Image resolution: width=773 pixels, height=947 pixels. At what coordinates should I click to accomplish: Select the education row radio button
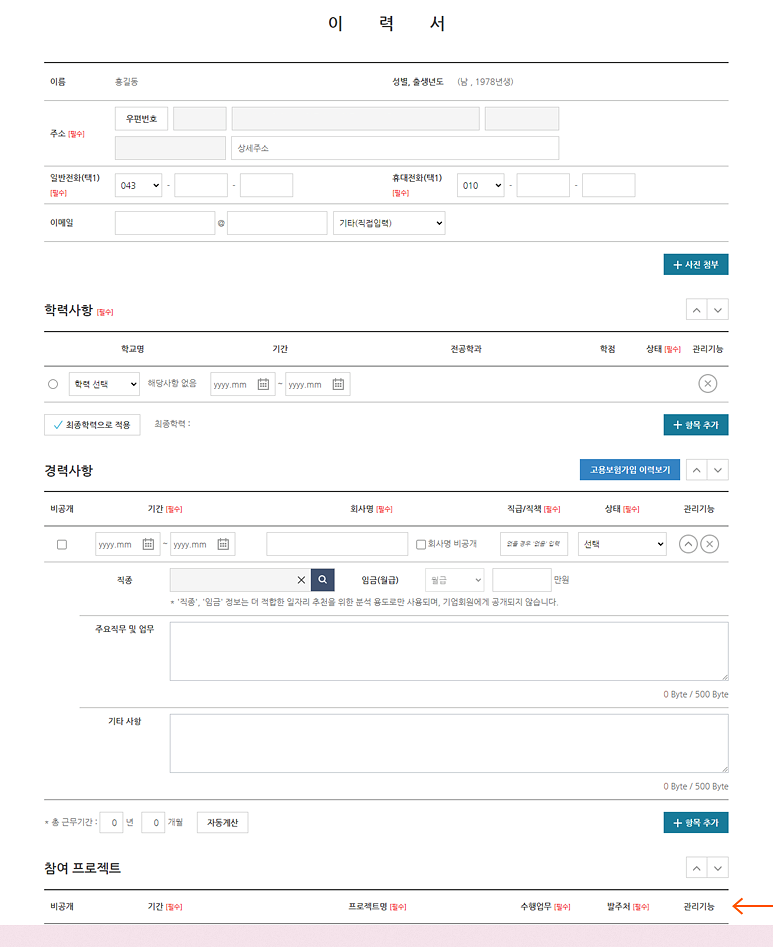[53, 384]
